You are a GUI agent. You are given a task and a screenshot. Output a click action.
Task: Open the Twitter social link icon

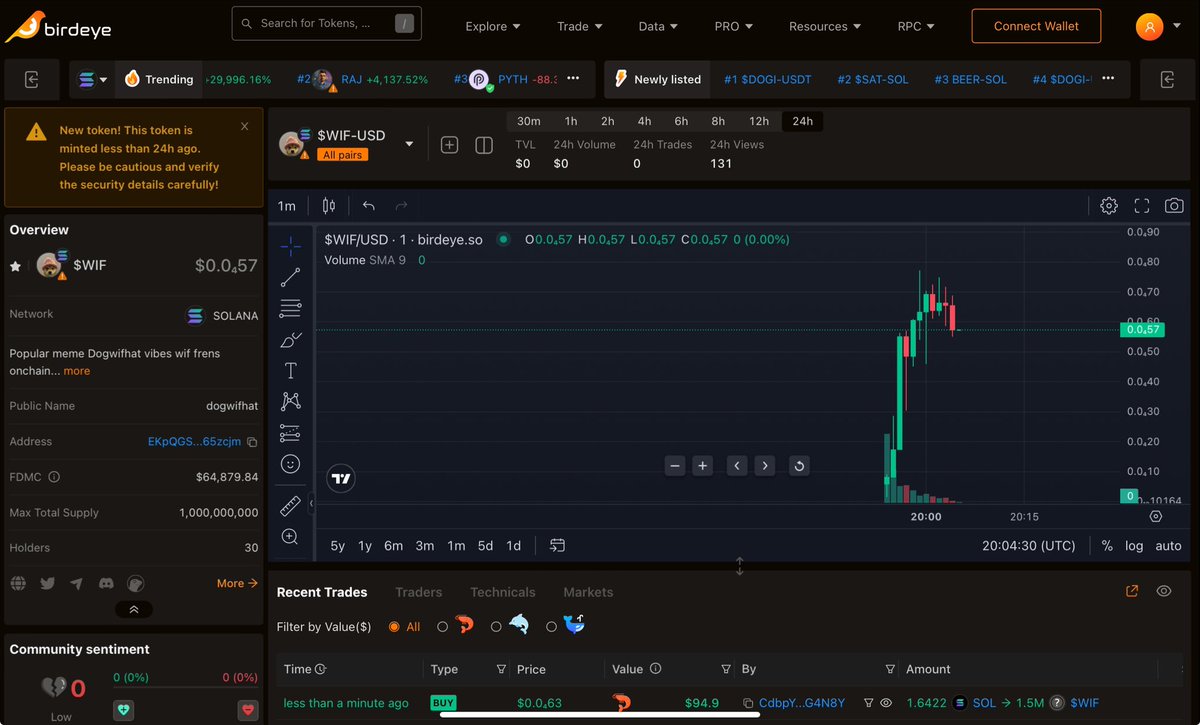(x=47, y=583)
